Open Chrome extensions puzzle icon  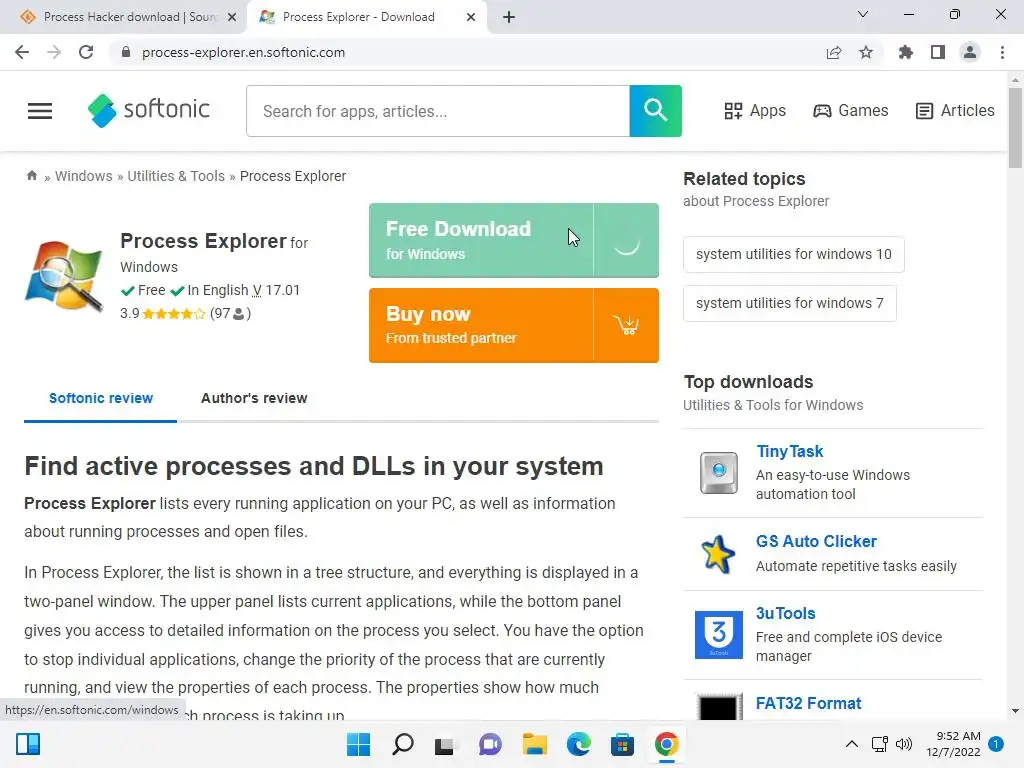click(x=905, y=52)
